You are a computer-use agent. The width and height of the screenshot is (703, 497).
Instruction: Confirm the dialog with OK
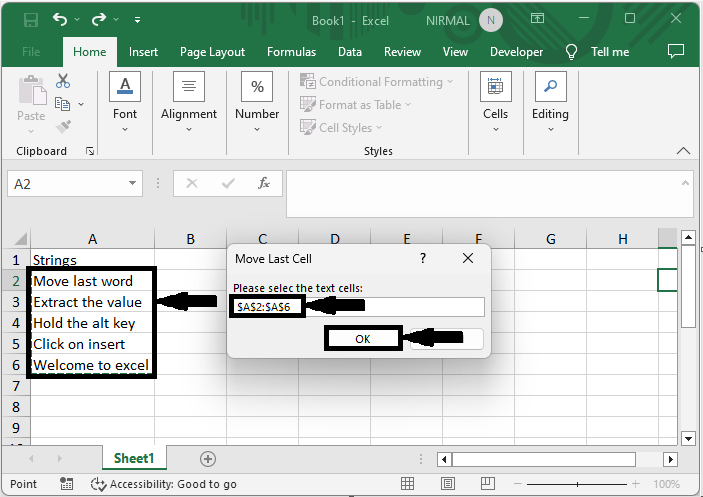coord(363,339)
